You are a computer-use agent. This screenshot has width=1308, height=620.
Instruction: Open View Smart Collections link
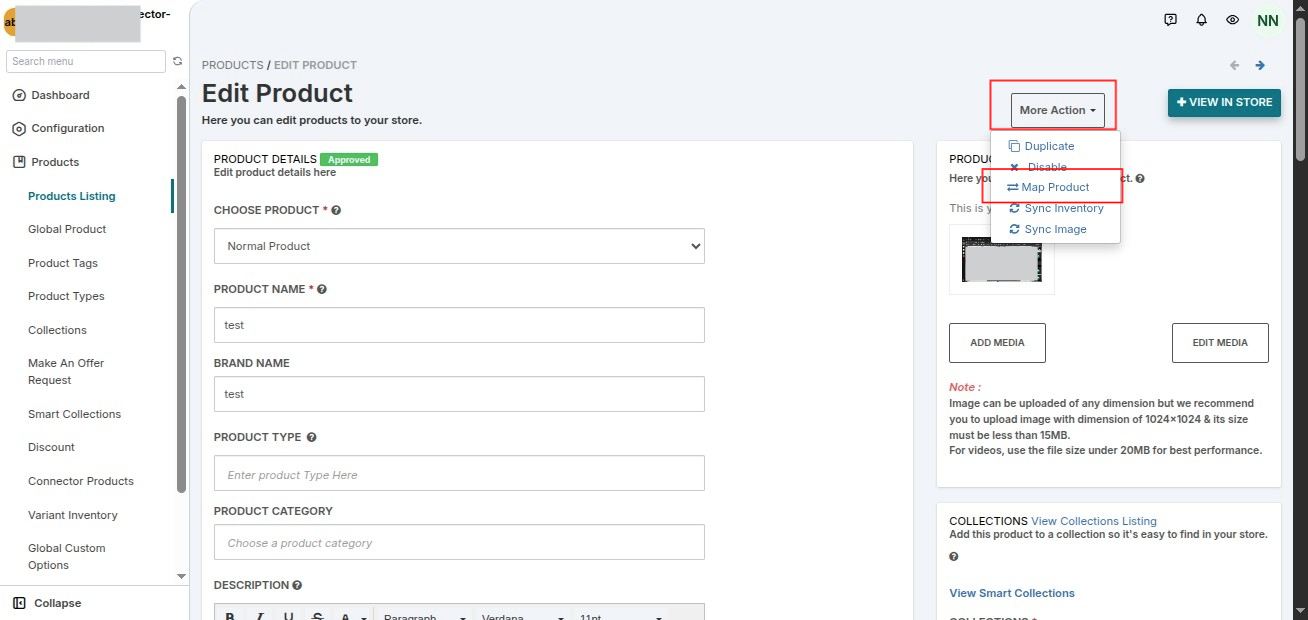1012,593
